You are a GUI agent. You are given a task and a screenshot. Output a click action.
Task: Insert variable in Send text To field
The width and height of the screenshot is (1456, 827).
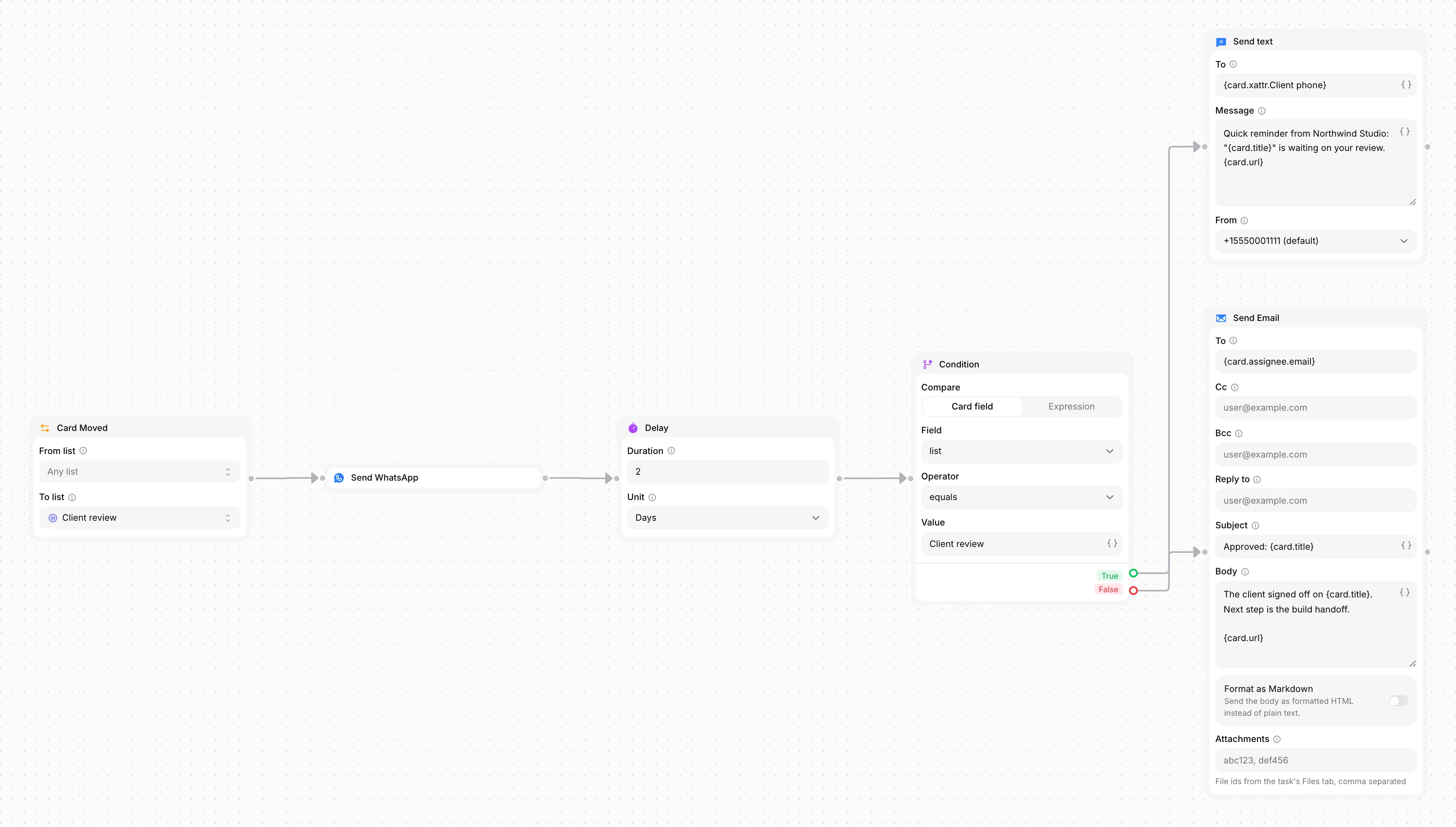pyautogui.click(x=1406, y=85)
